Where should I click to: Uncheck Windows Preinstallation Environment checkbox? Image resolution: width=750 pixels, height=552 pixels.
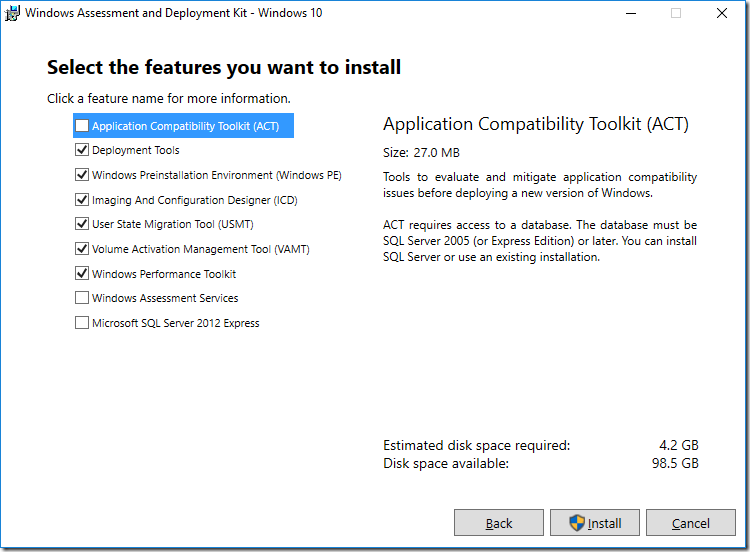click(82, 175)
